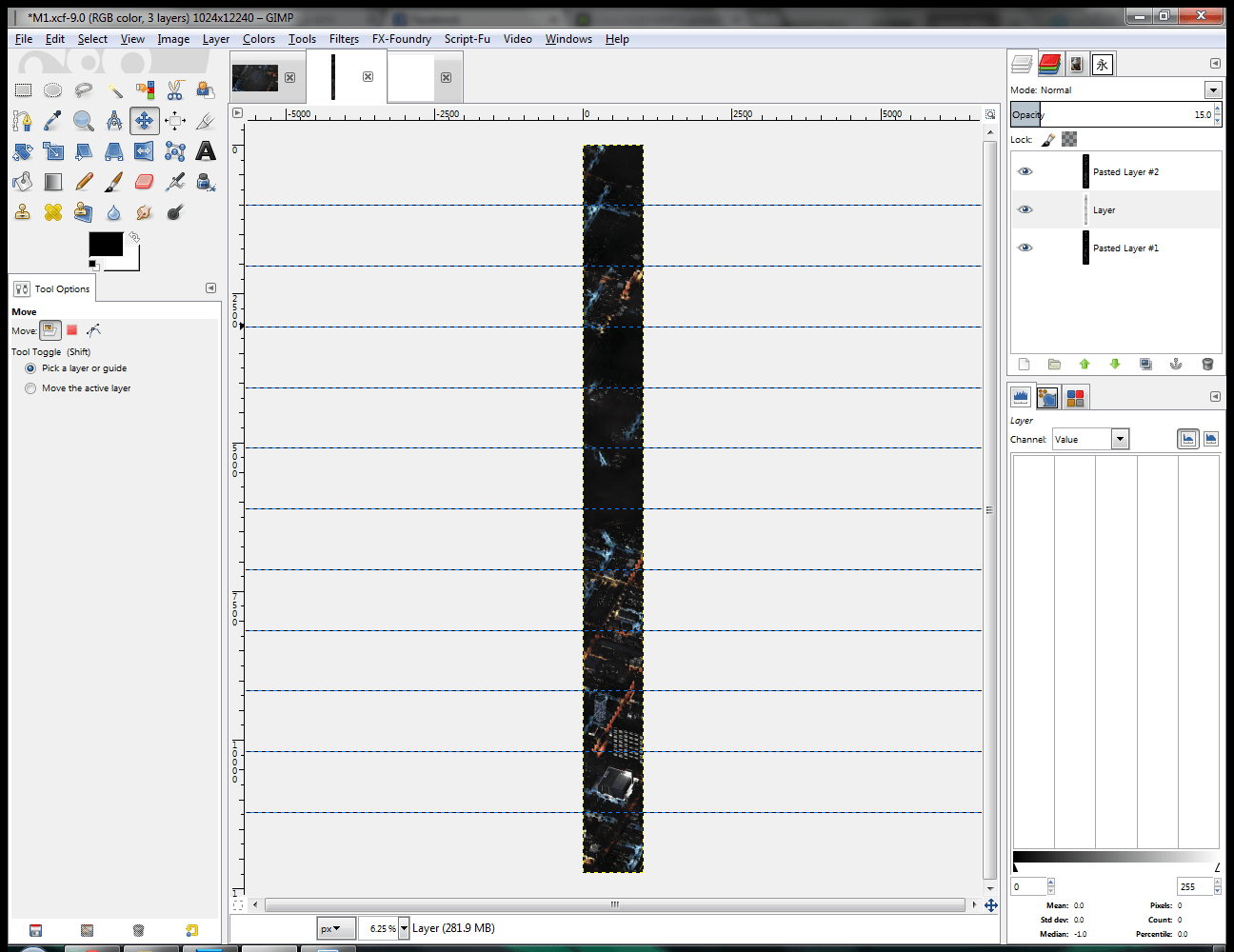Select the Heal tool

pyautogui.click(x=53, y=212)
